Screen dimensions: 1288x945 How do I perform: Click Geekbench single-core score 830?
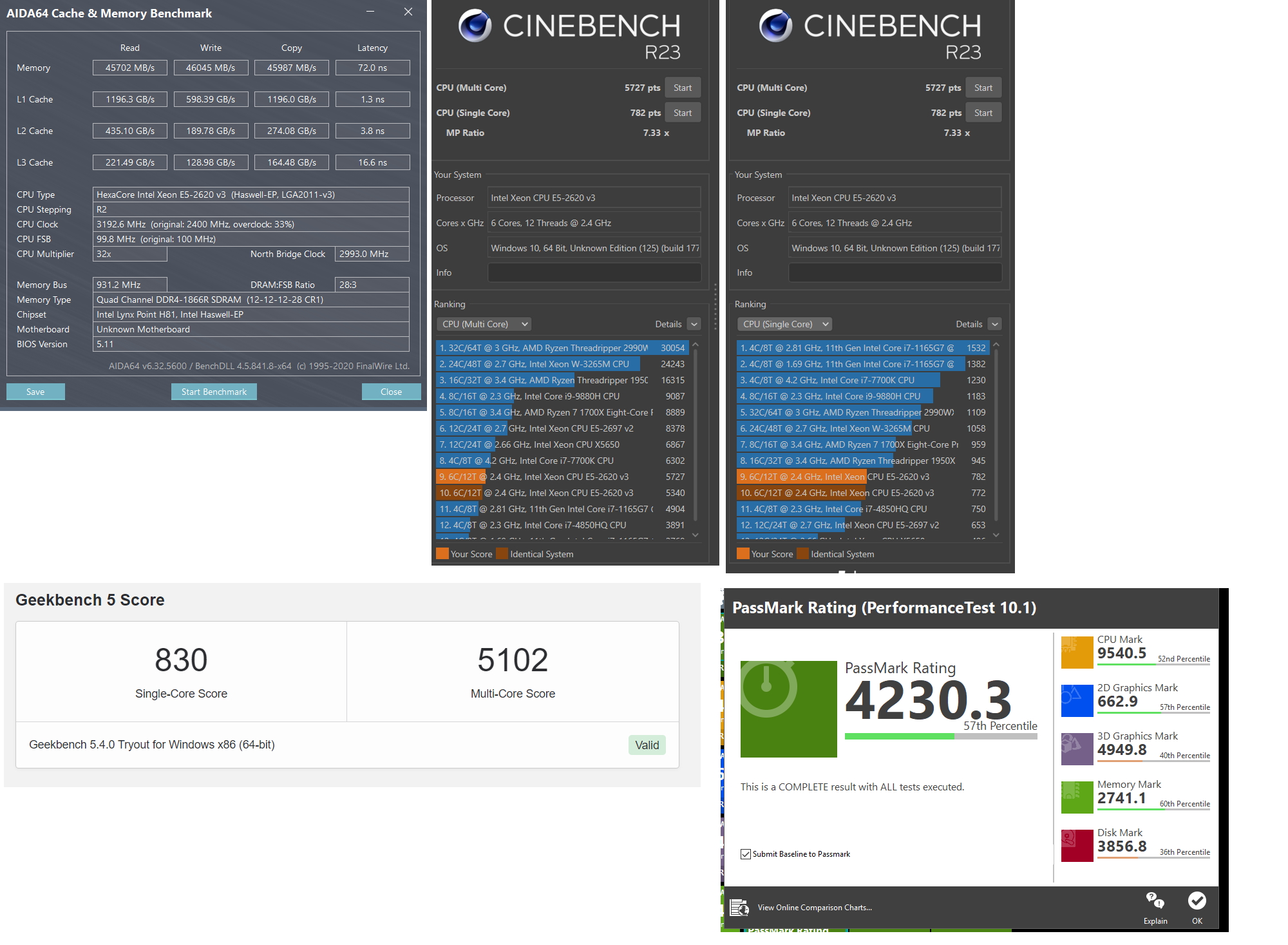click(181, 660)
